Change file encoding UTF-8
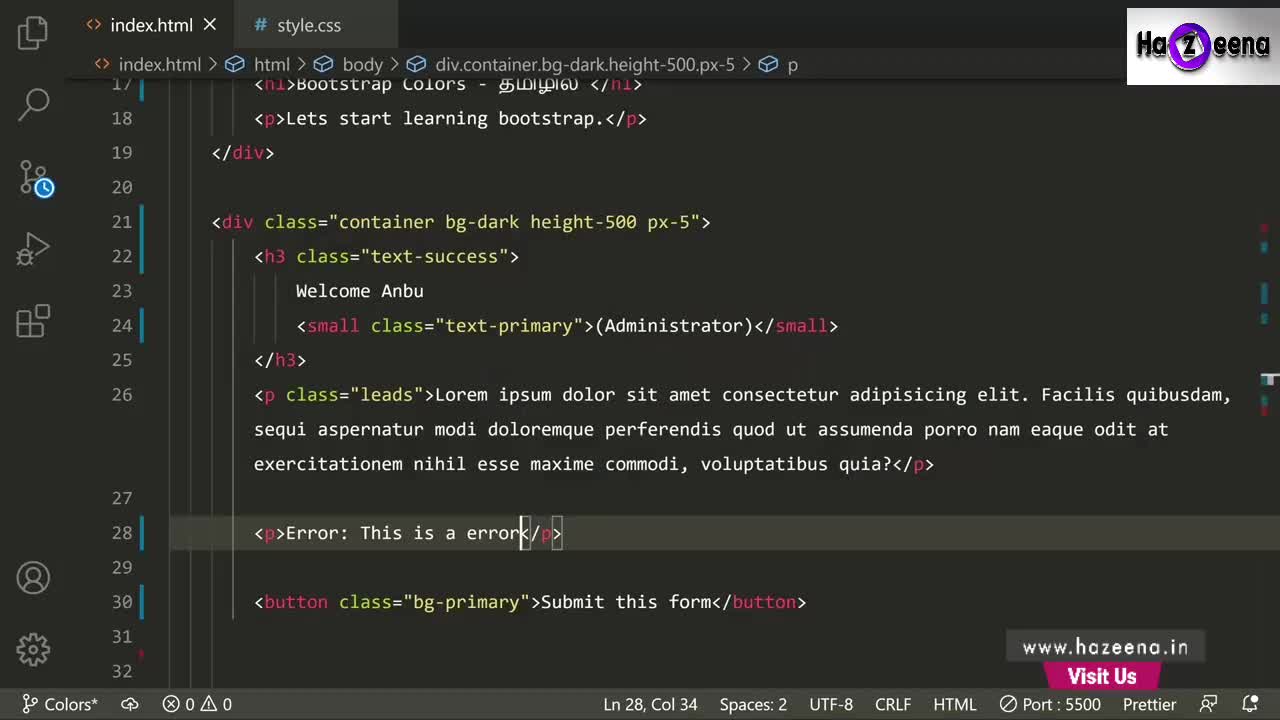The width and height of the screenshot is (1280, 720). pyautogui.click(x=831, y=704)
